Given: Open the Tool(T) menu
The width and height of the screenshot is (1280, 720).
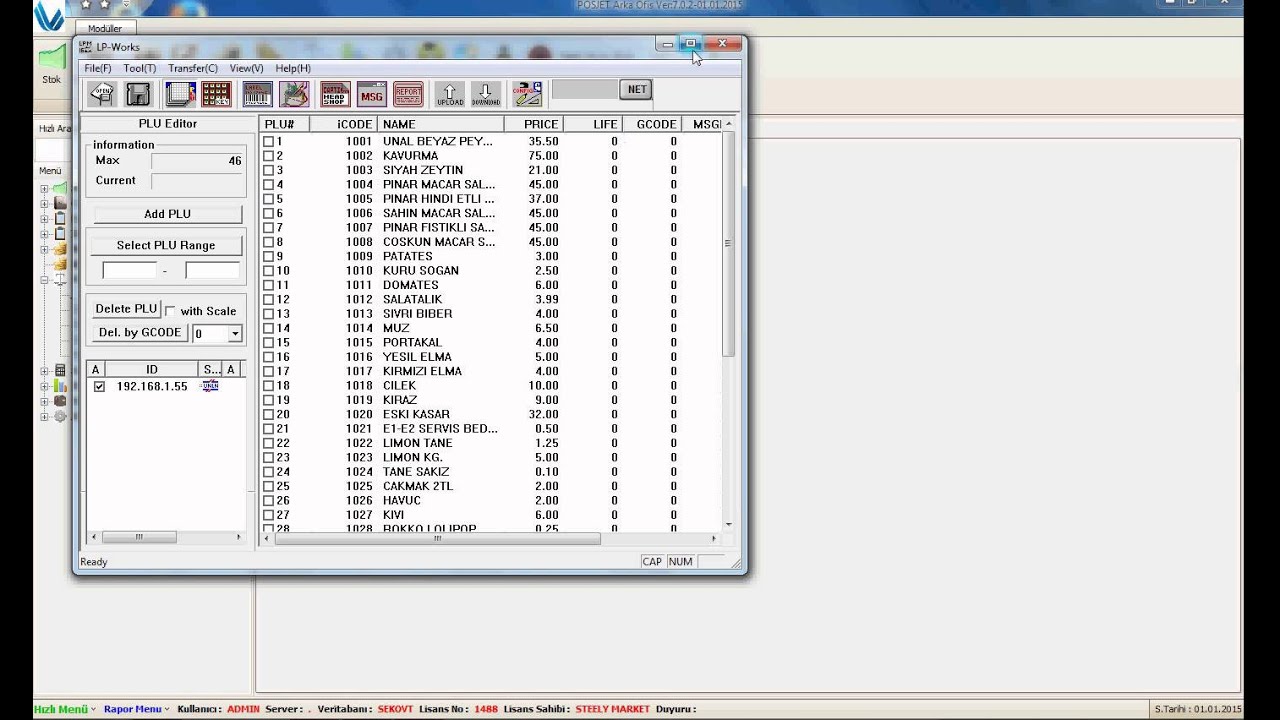Looking at the screenshot, I should (x=140, y=68).
